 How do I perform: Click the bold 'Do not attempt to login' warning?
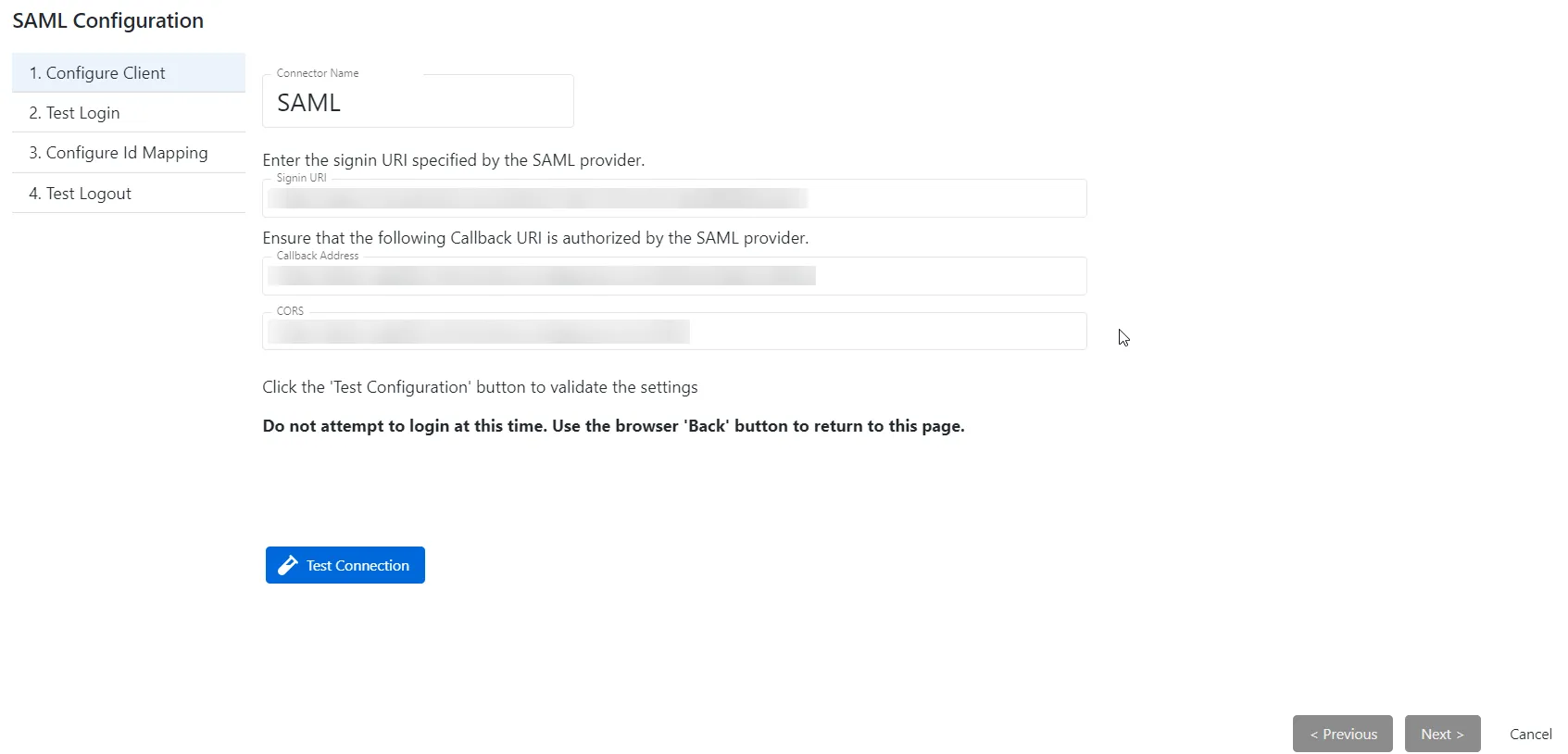pyautogui.click(x=613, y=426)
